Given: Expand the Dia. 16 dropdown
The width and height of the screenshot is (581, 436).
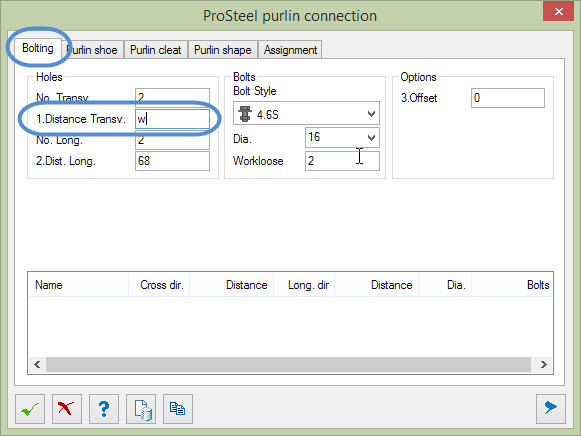Looking at the screenshot, I should pos(371,138).
